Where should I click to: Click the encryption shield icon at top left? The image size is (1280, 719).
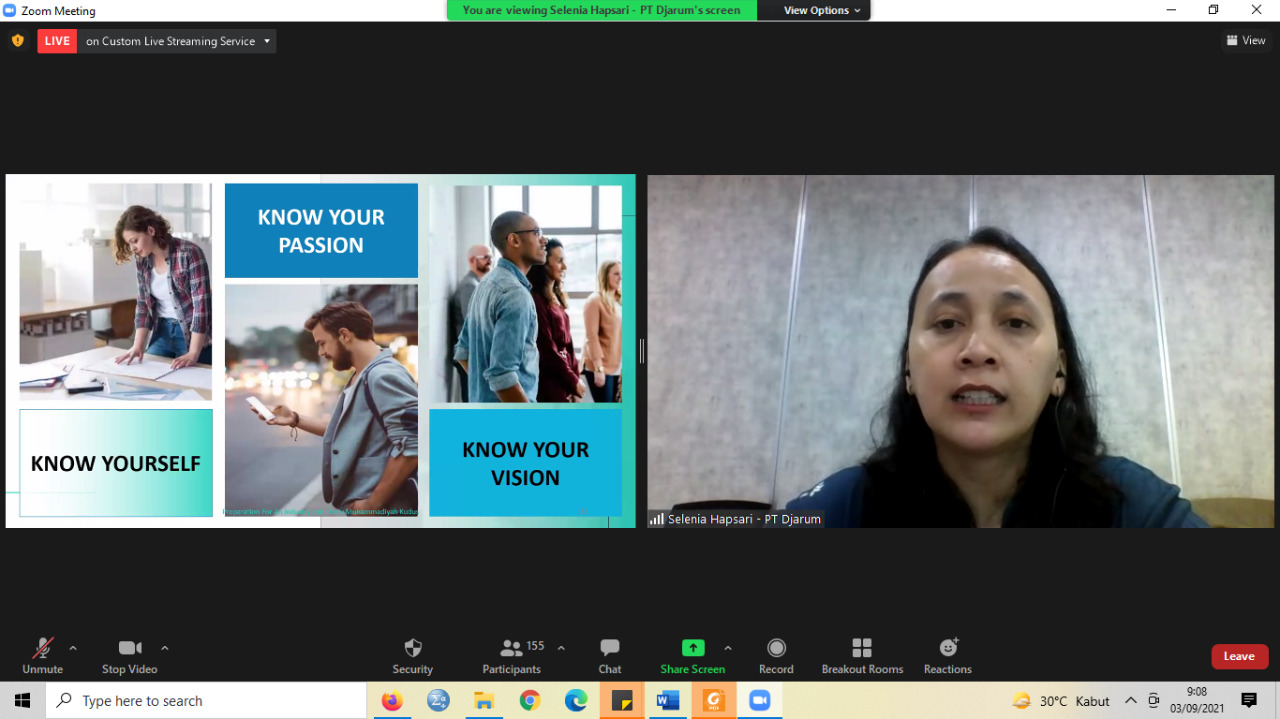17,41
